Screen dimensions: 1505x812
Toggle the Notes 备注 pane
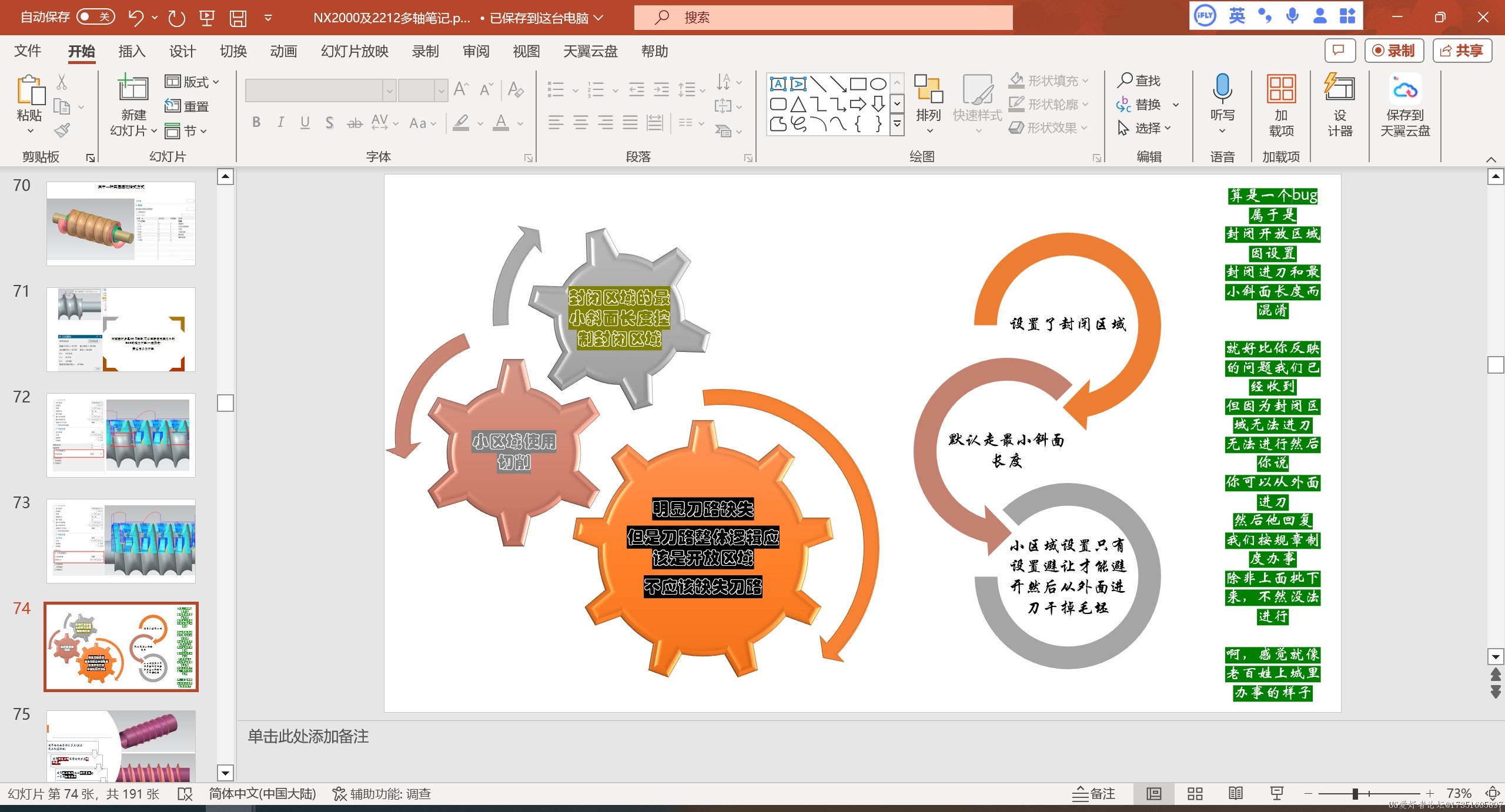1094,794
